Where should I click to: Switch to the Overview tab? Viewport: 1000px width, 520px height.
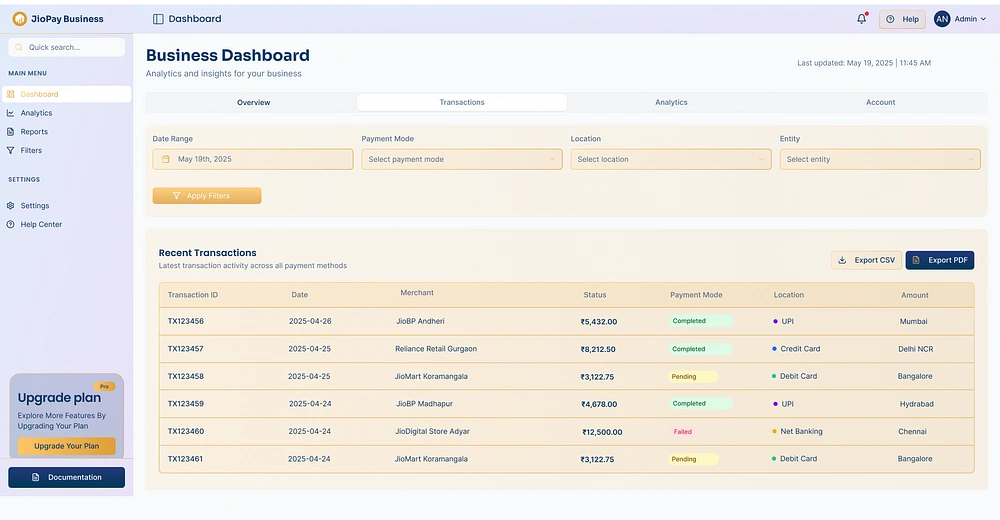253,103
